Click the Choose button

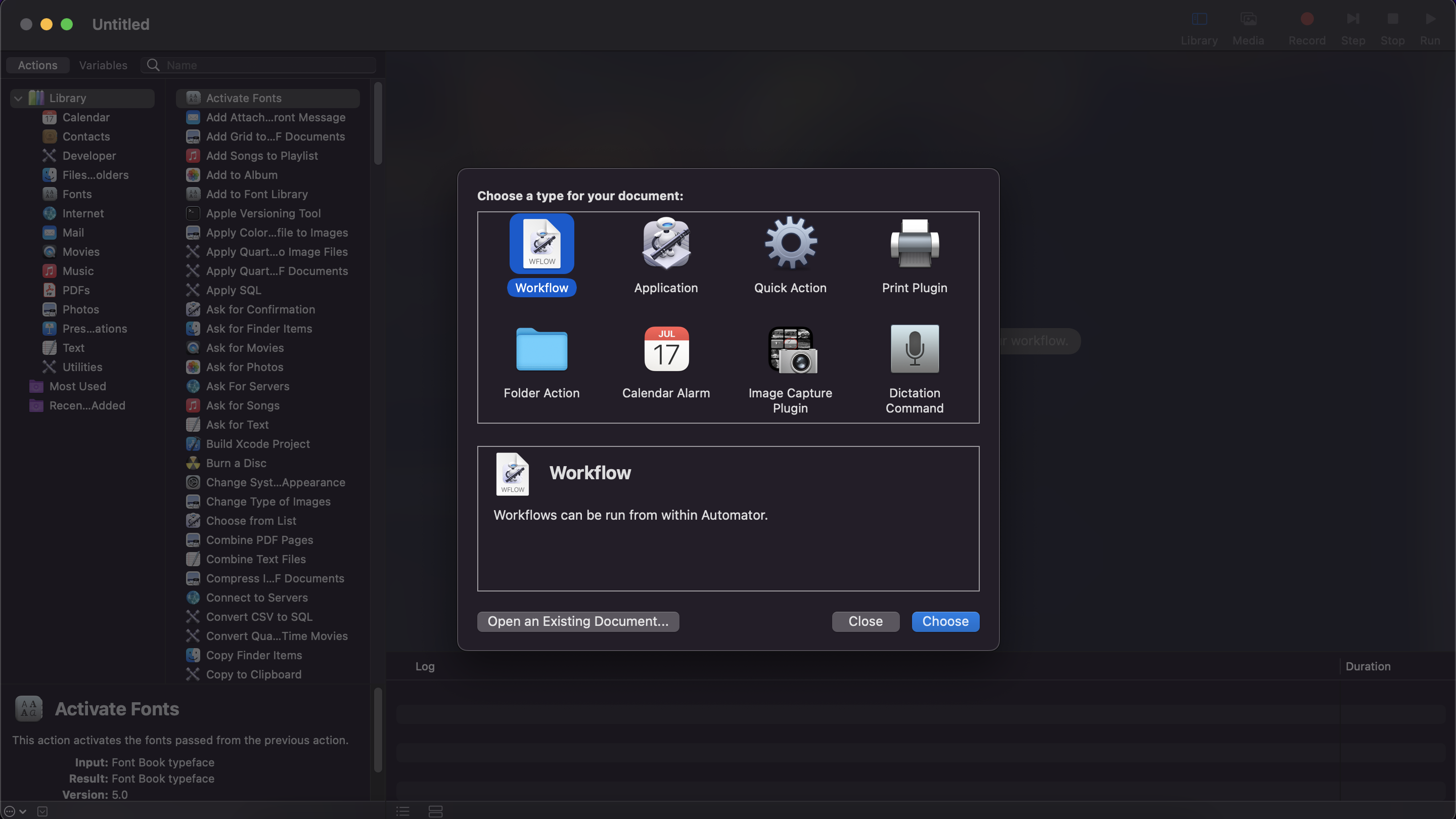point(945,621)
